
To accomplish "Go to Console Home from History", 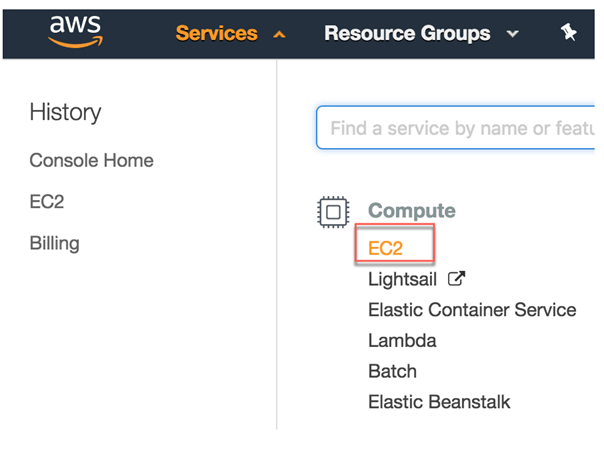I will [x=91, y=160].
